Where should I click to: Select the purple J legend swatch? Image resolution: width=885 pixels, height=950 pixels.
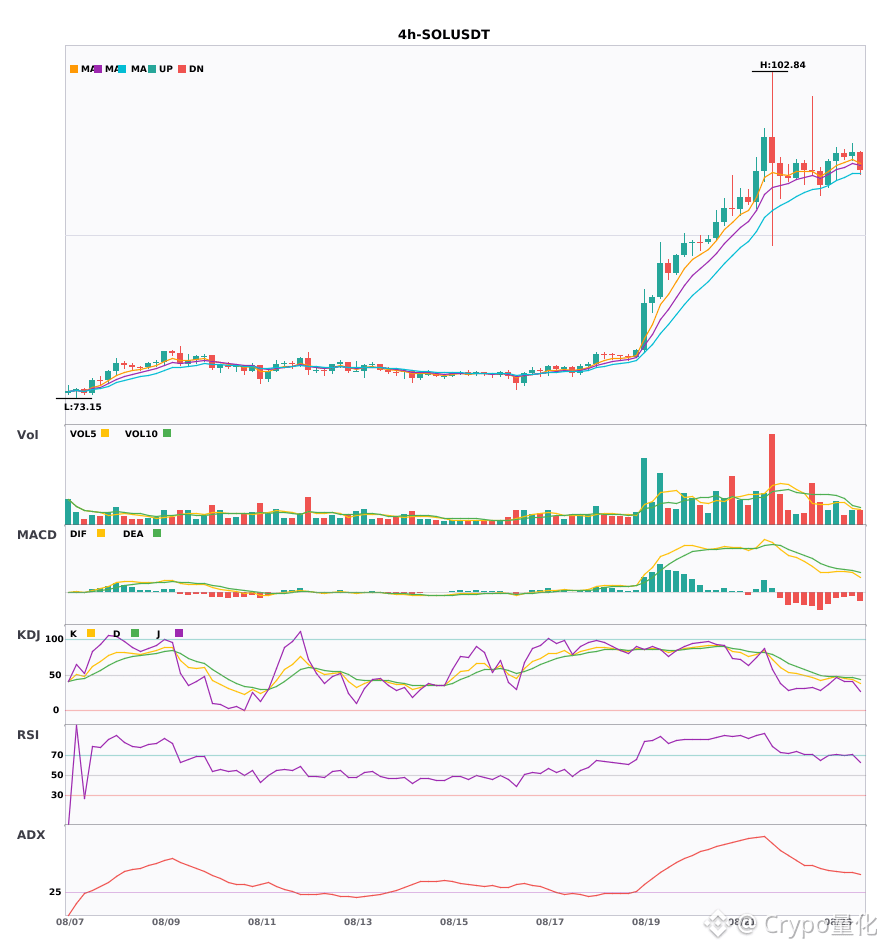pos(179,633)
